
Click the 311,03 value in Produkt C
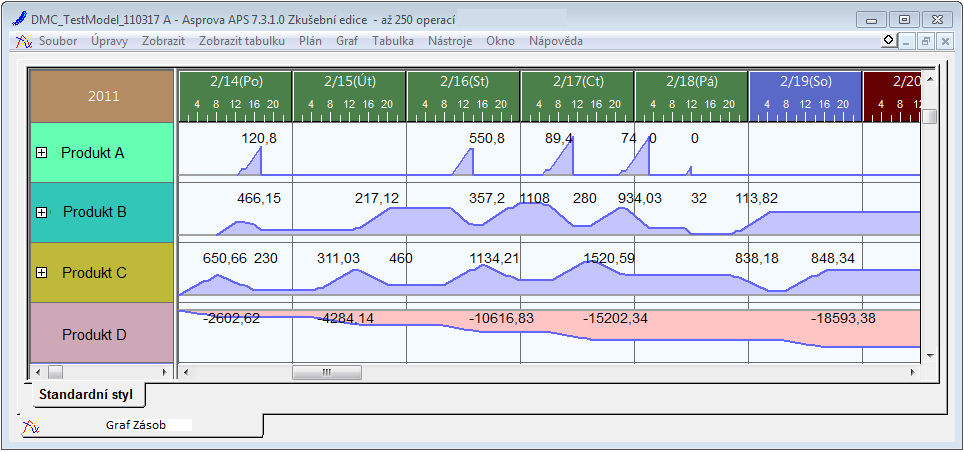(339, 259)
